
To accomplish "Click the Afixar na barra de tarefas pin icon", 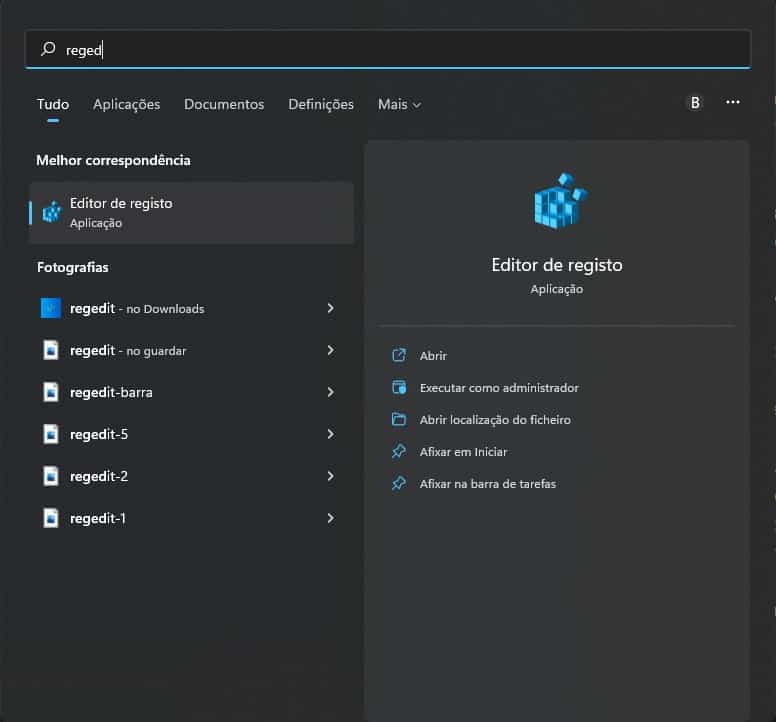I will (399, 484).
